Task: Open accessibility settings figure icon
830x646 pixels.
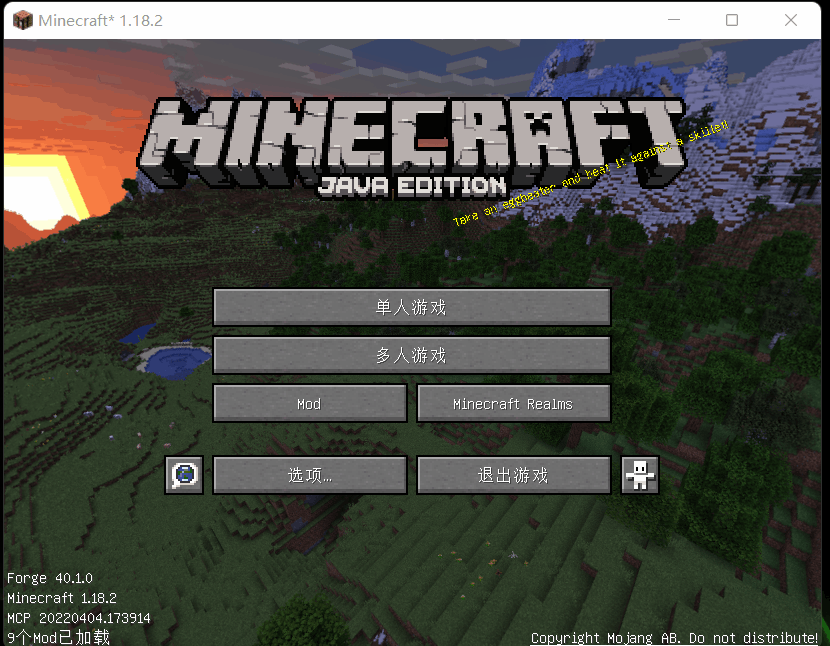Action: click(640, 475)
